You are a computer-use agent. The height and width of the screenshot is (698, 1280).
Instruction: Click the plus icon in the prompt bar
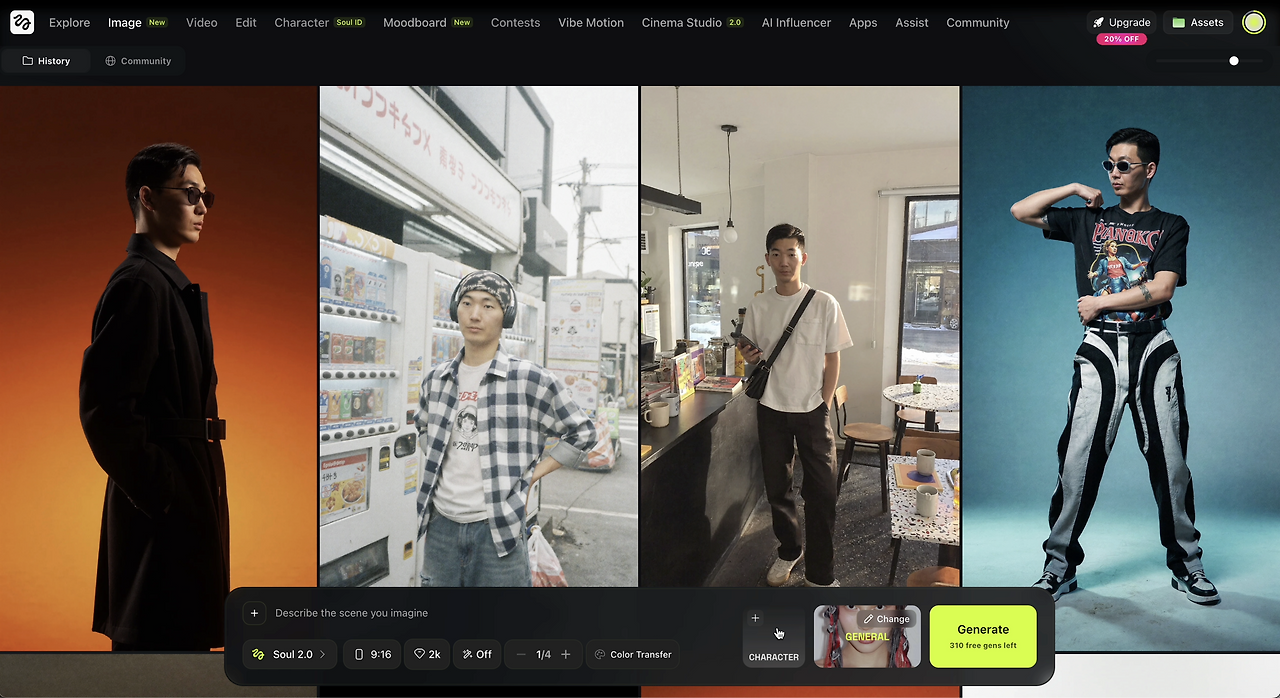254,613
